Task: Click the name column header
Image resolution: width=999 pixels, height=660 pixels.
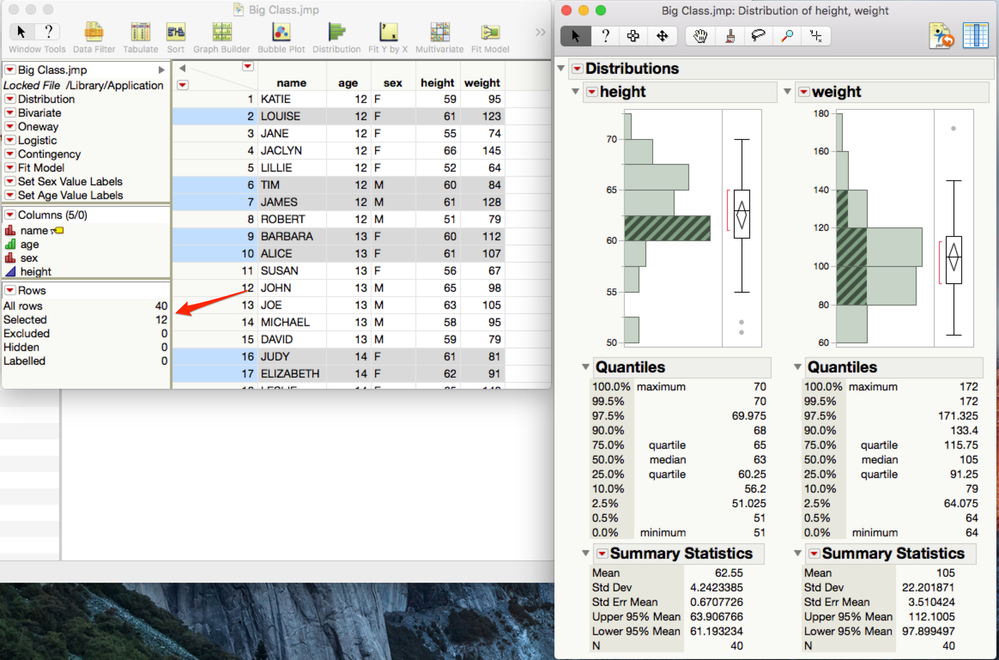Action: click(x=292, y=83)
